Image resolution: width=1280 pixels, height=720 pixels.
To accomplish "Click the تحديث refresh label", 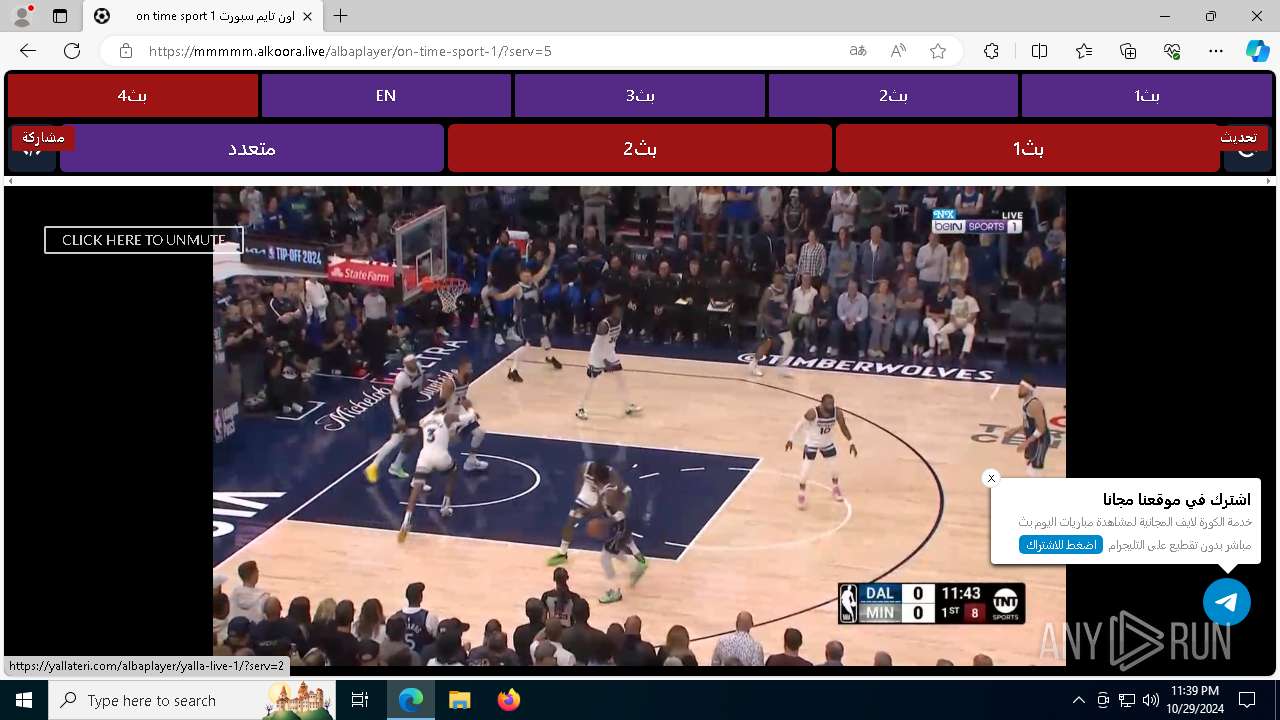I will (x=1238, y=137).
